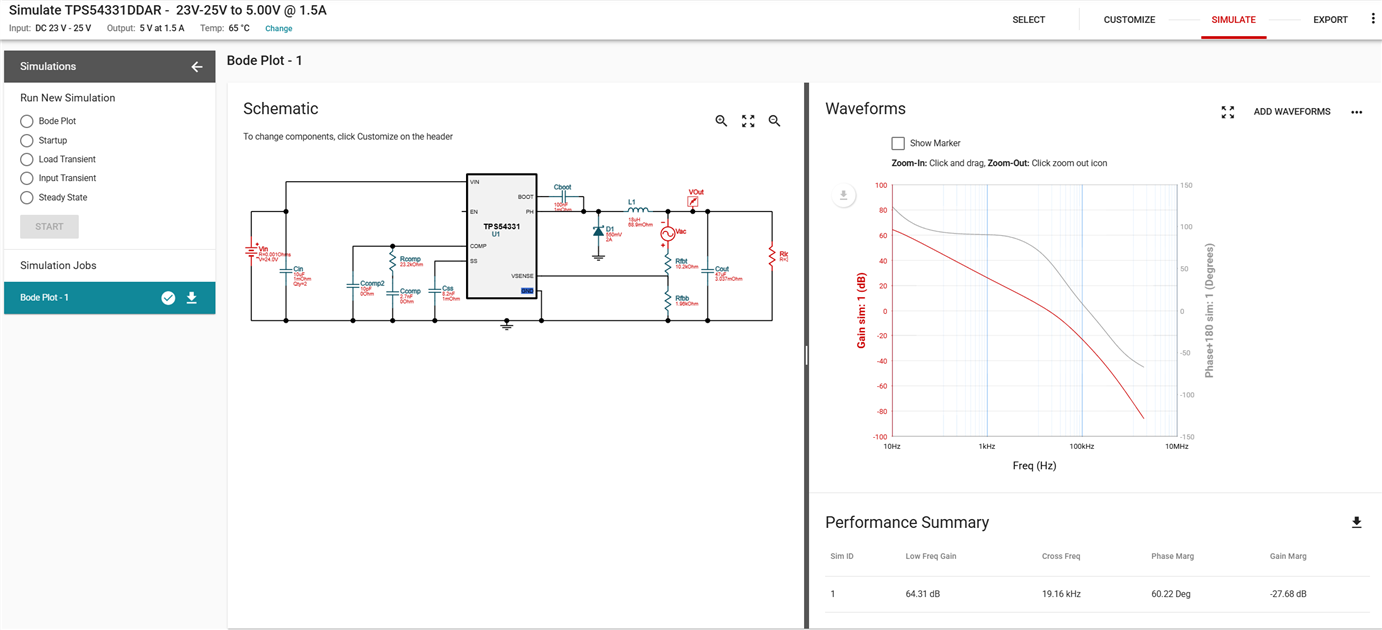1382x630 pixels.
Task: Select the Cin capacitor in the schematic
Action: (286, 270)
